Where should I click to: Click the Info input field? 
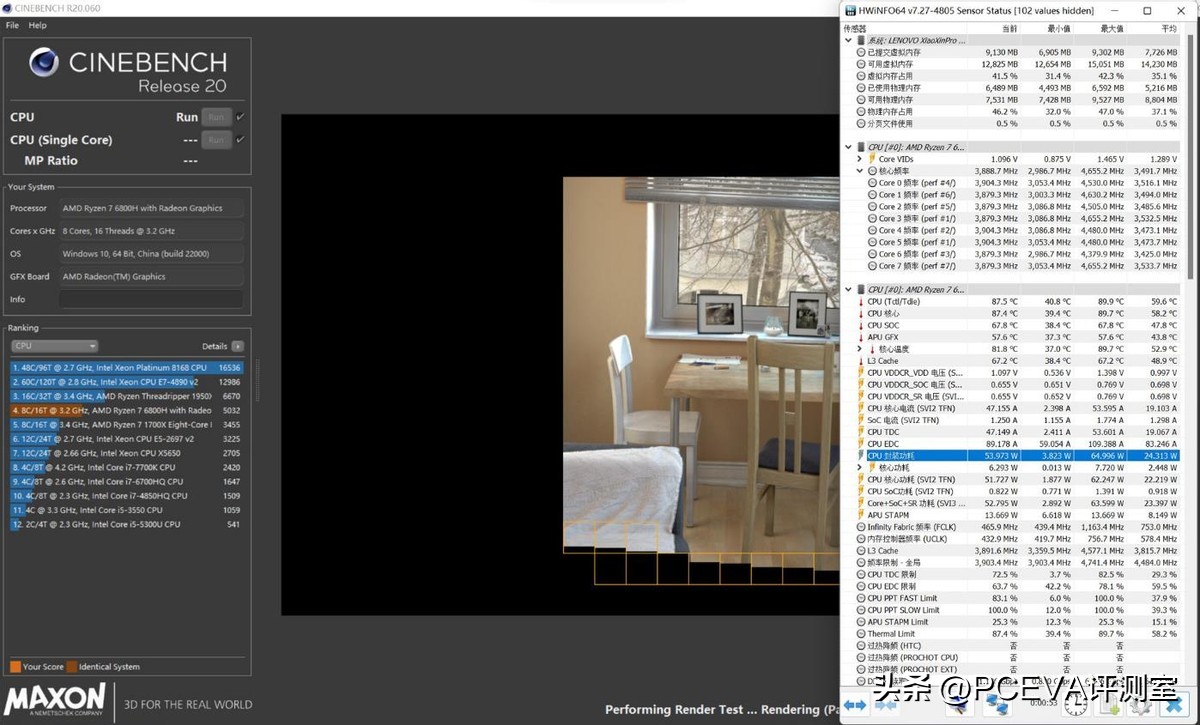151,299
